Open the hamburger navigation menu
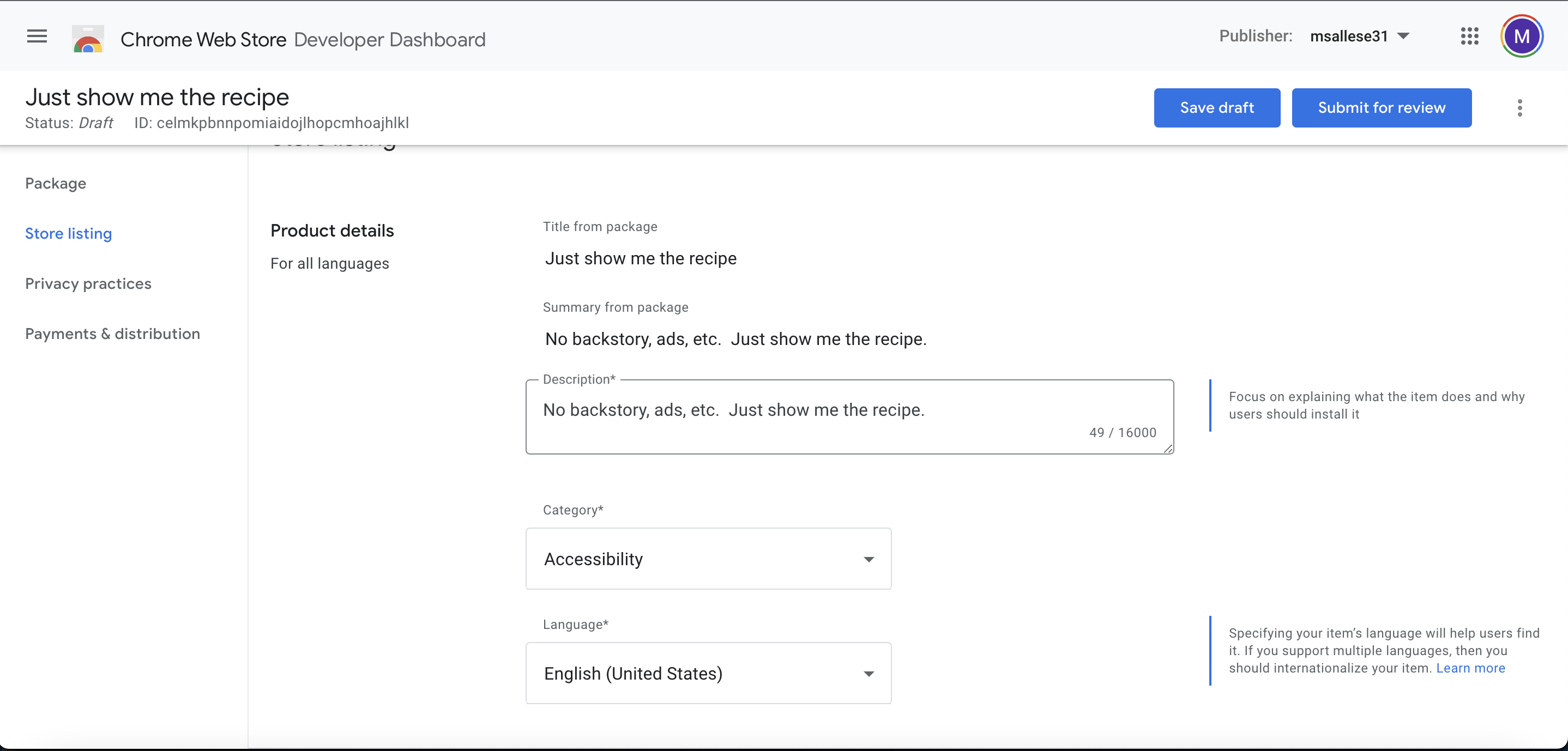 [x=37, y=37]
